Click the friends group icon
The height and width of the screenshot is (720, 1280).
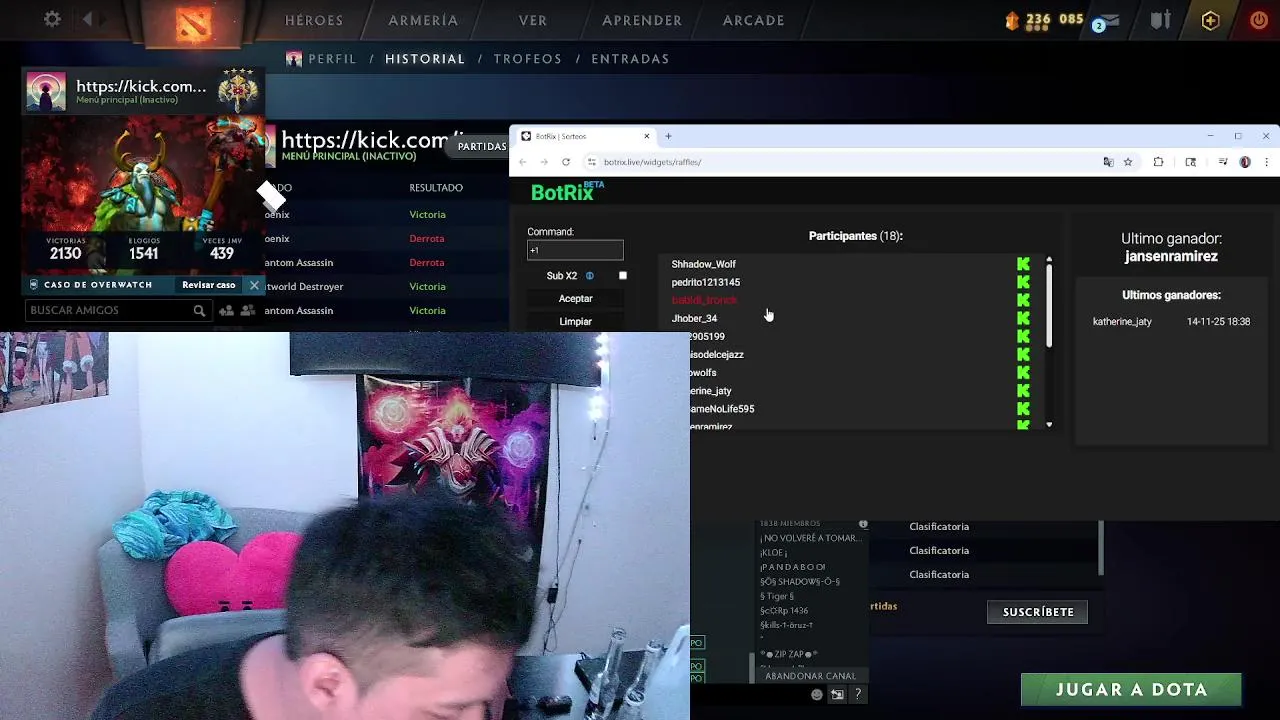[x=247, y=311]
